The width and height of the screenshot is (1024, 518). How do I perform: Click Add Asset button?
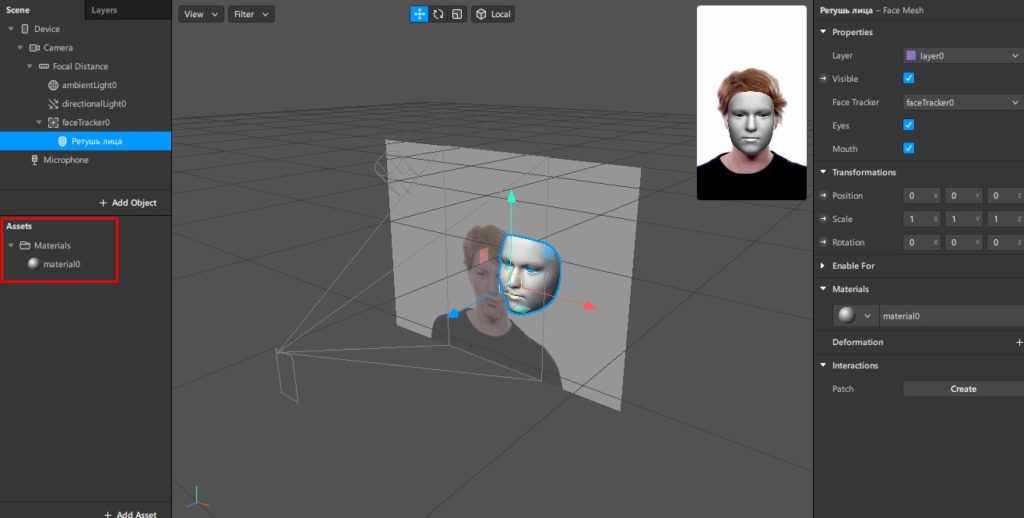130,514
